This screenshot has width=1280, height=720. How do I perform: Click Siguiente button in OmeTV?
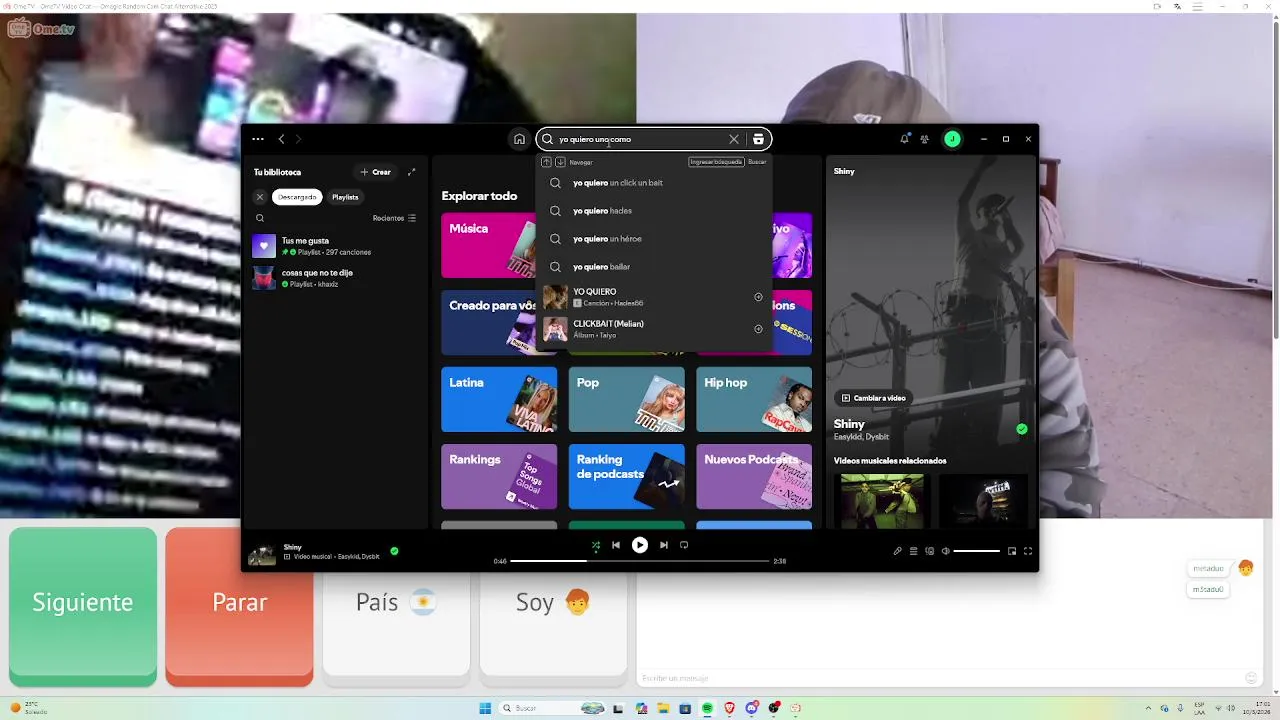tap(83, 606)
